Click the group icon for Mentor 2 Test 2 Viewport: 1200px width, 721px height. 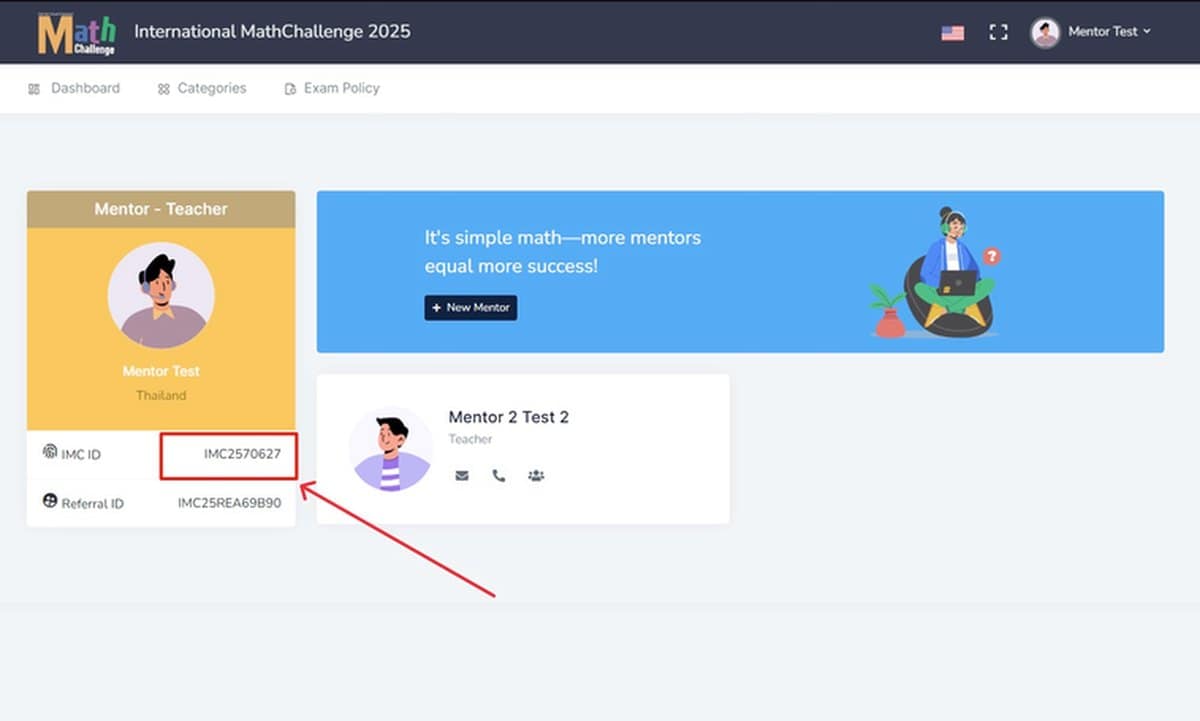click(x=536, y=476)
